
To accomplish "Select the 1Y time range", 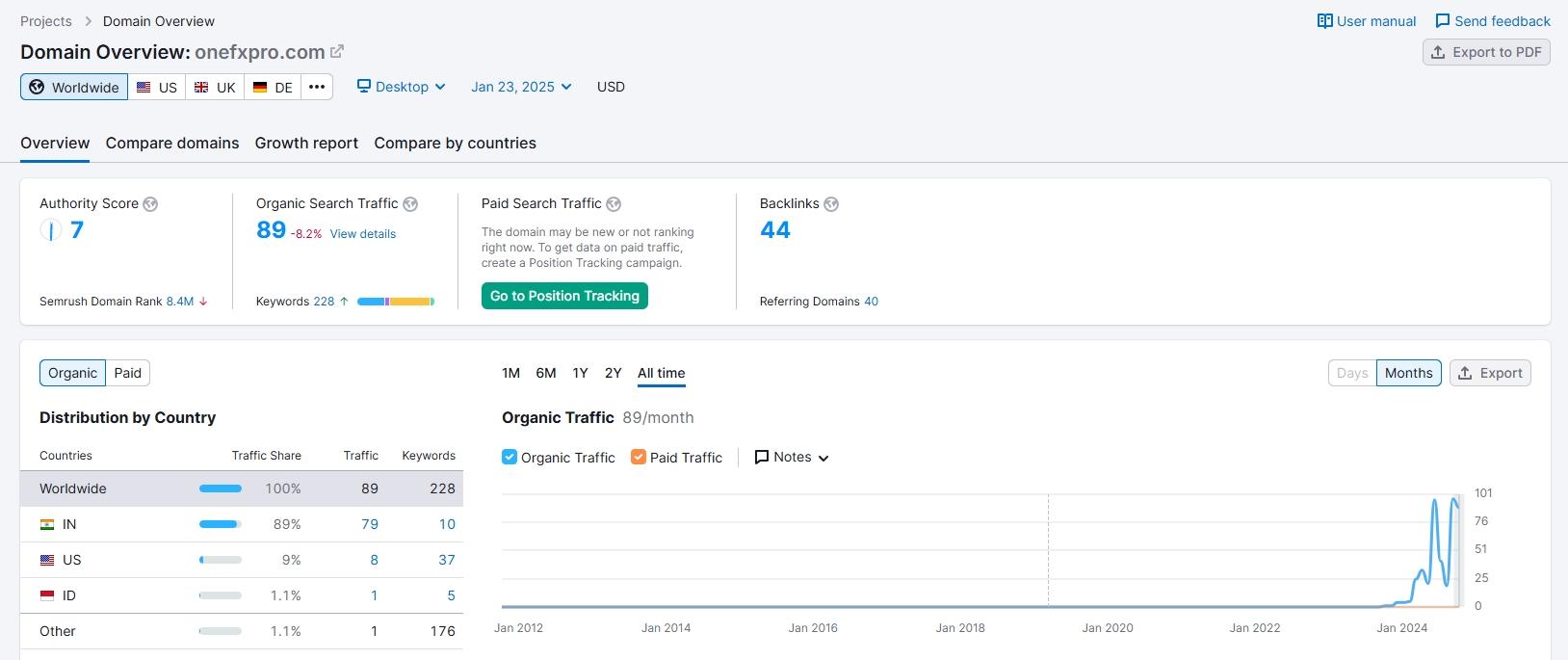I will pyautogui.click(x=580, y=373).
